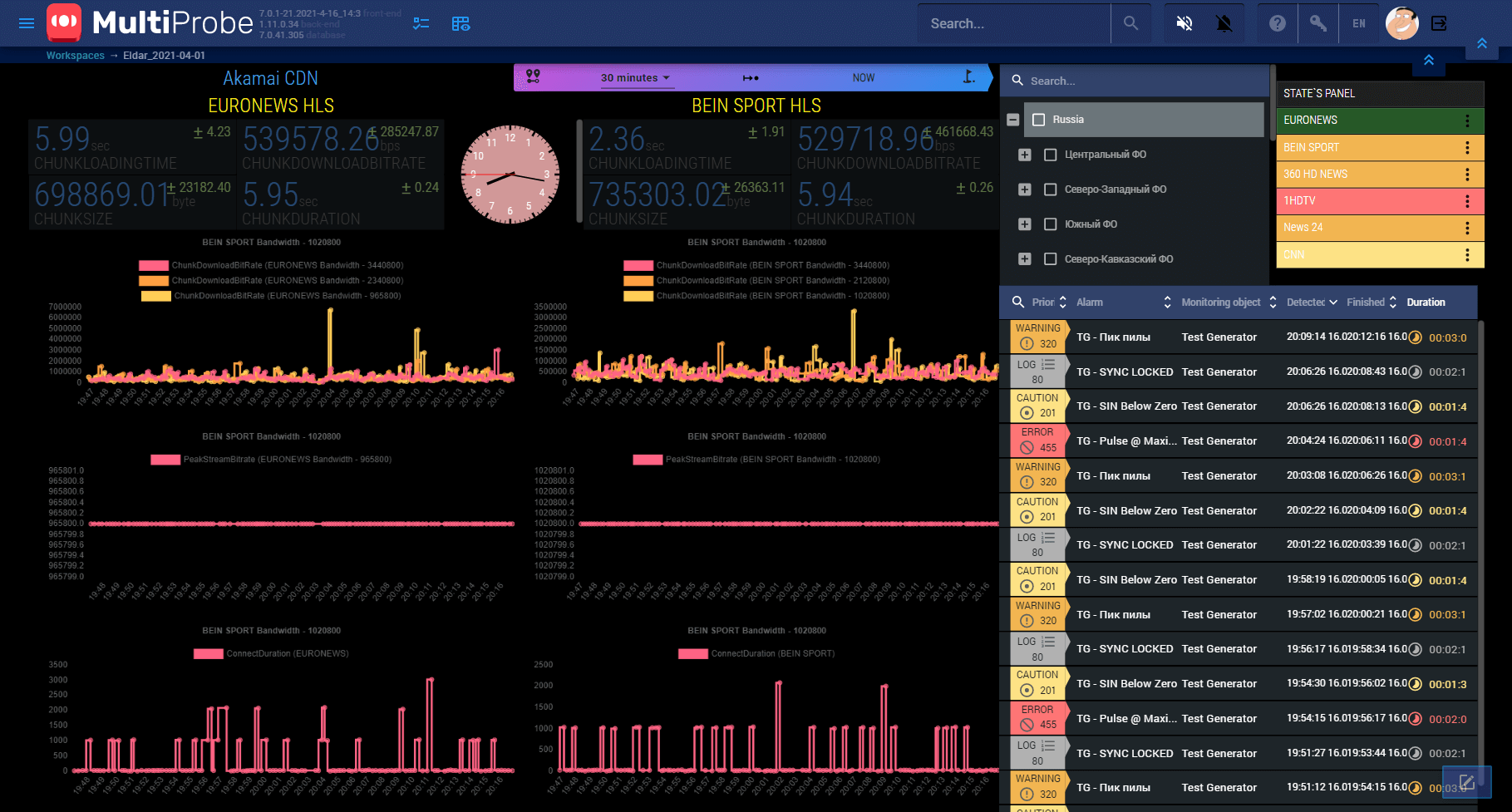Click the analog clock widget
The image size is (1512, 812).
pyautogui.click(x=510, y=175)
